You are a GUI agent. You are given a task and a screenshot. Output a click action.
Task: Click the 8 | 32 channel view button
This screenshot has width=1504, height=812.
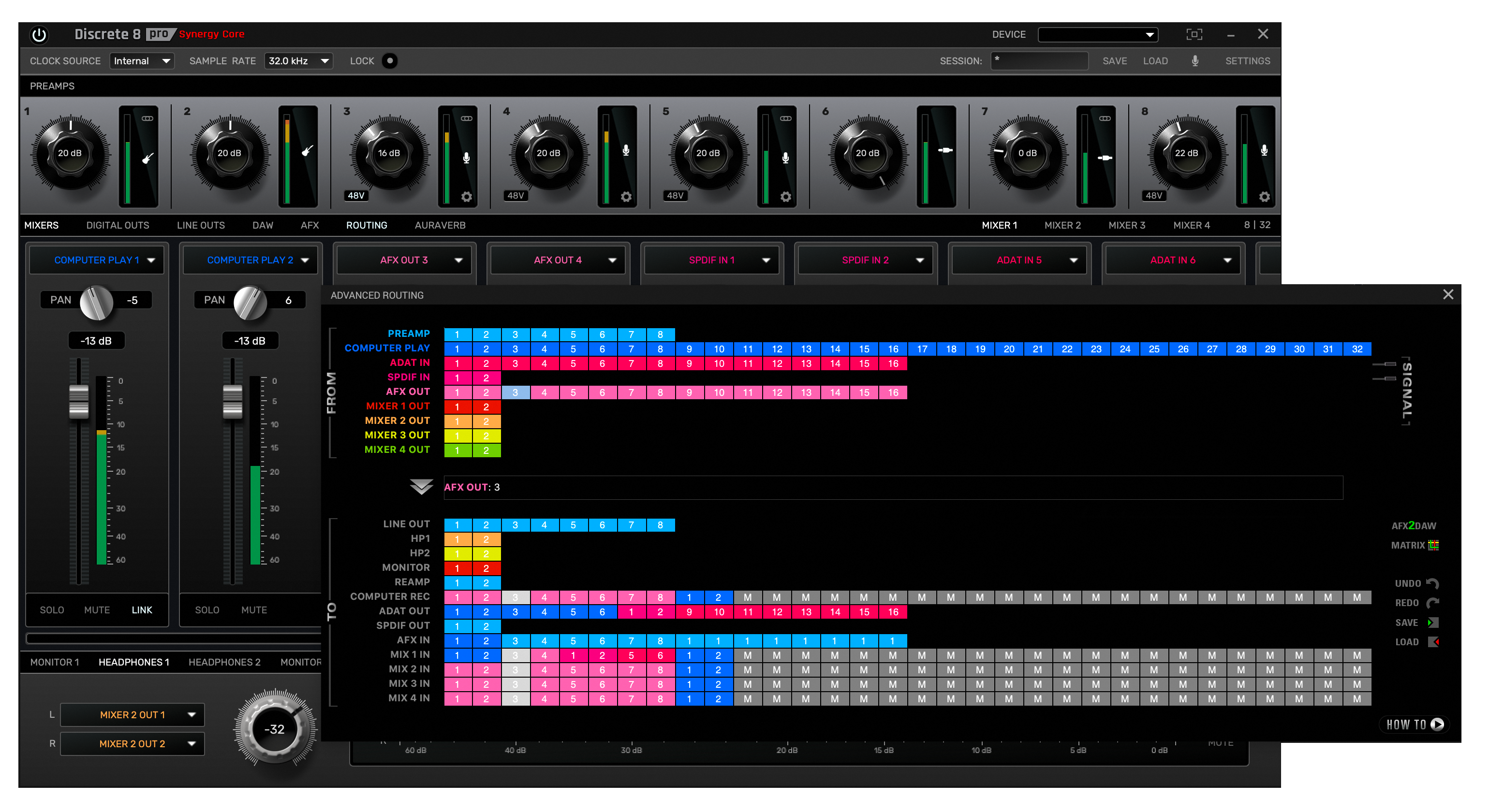point(1257,225)
